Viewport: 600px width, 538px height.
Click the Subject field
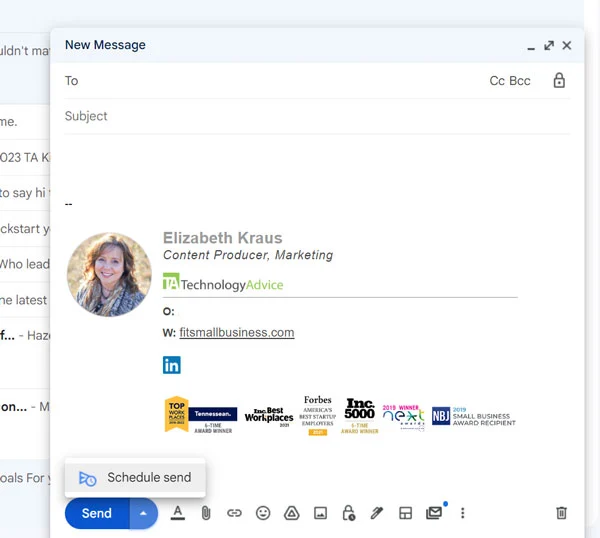click(x=317, y=116)
